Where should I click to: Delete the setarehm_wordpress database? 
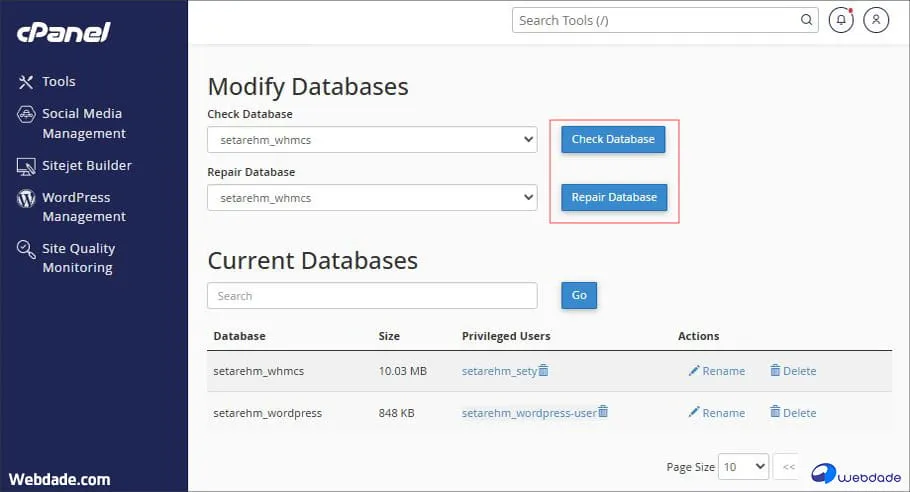793,412
